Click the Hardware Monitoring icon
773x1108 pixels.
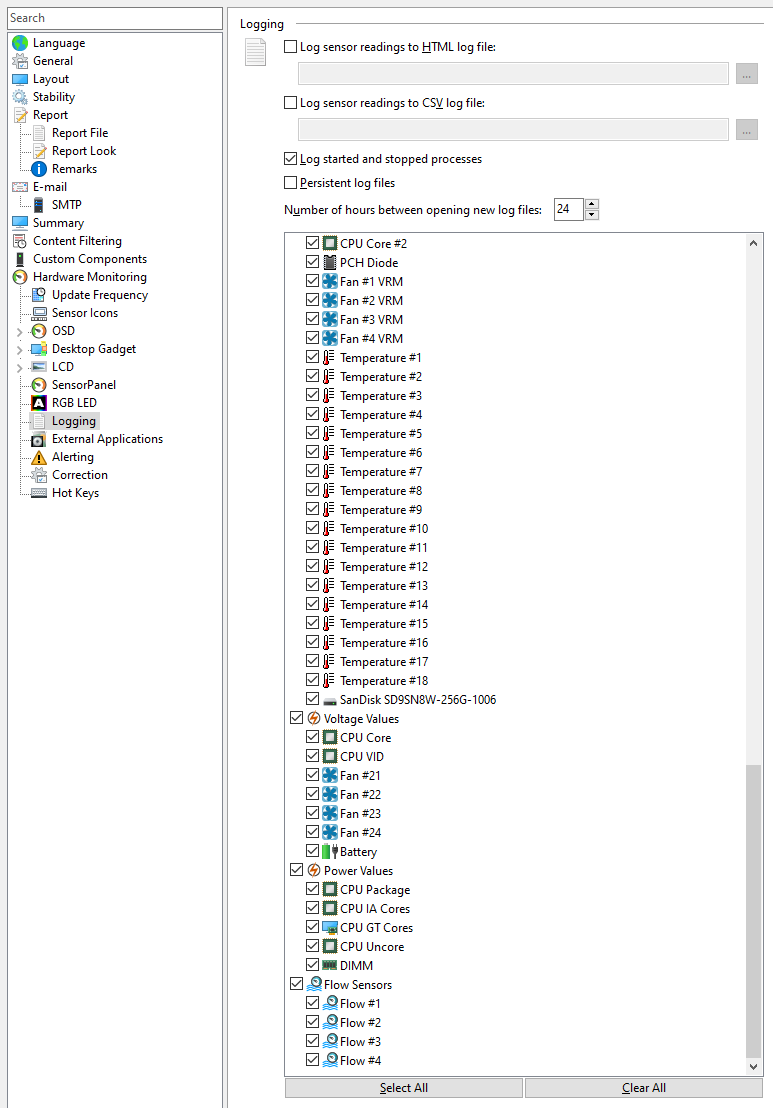(20, 277)
